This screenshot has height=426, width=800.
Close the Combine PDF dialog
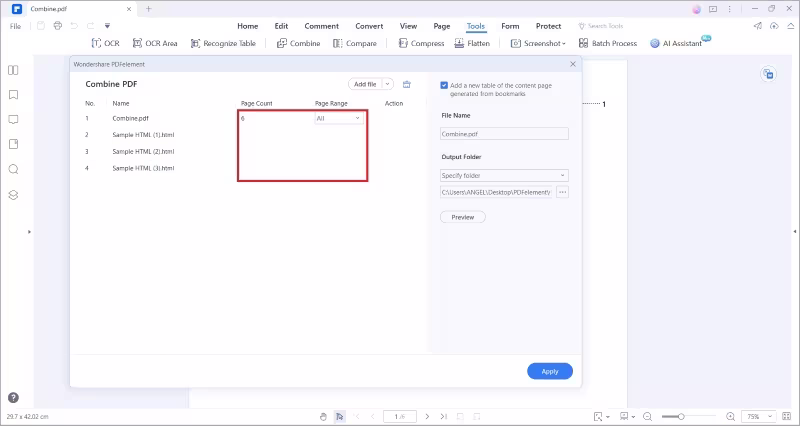[x=572, y=64]
